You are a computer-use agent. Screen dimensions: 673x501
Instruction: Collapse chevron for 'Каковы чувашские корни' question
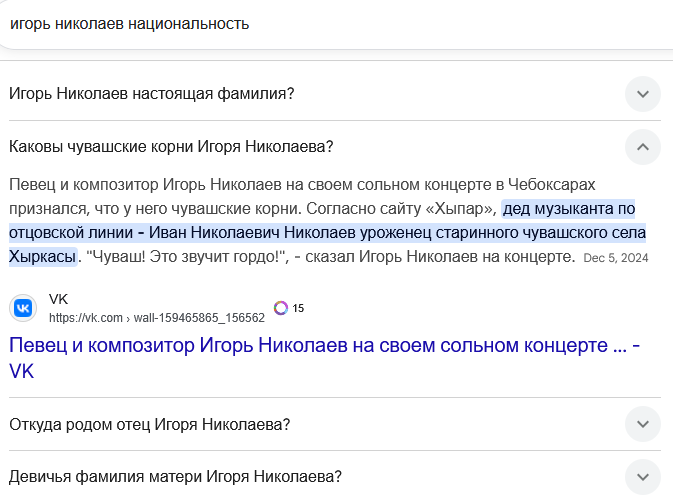tap(643, 147)
